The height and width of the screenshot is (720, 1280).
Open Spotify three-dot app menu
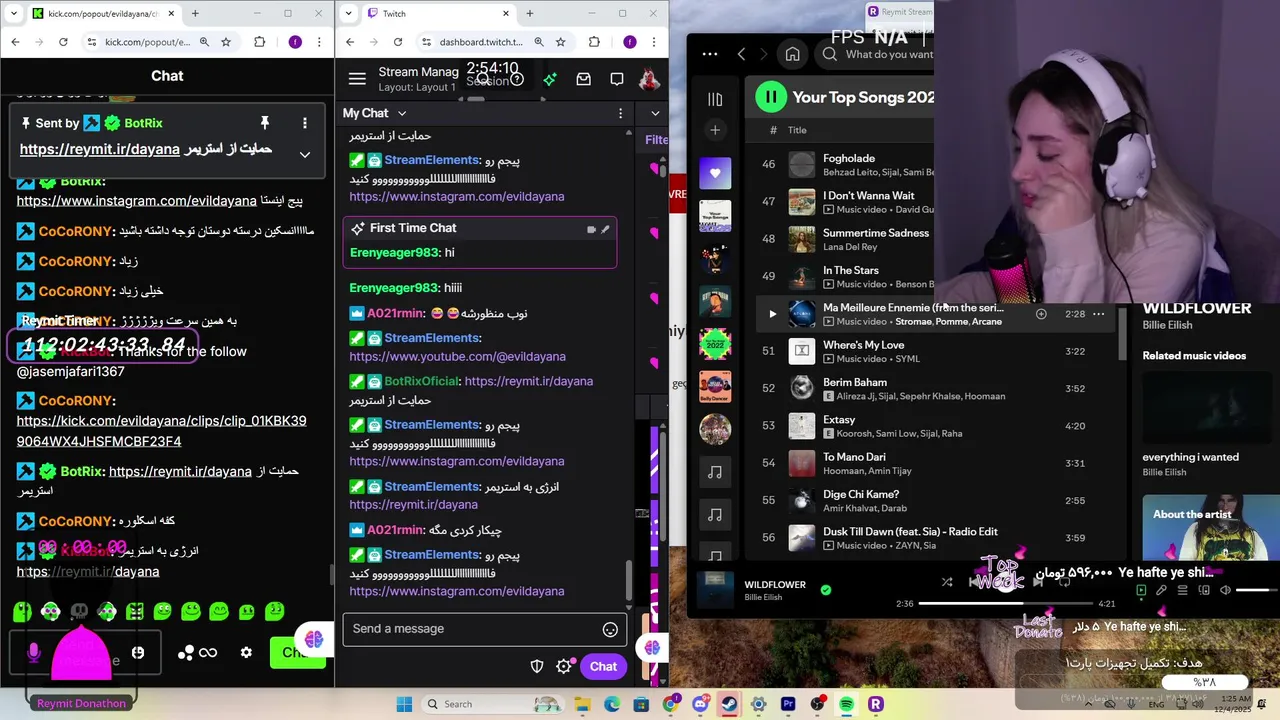coord(710,54)
